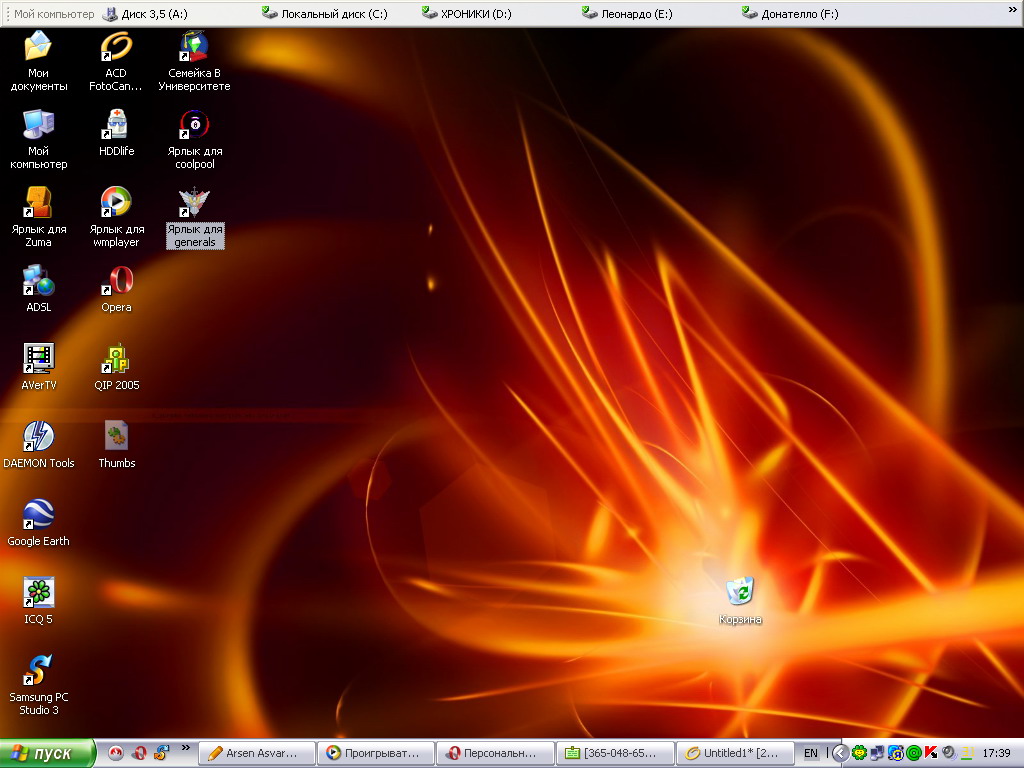Switch to the Untitled1* taskbar window
The width and height of the screenshot is (1024, 768).
[735, 753]
